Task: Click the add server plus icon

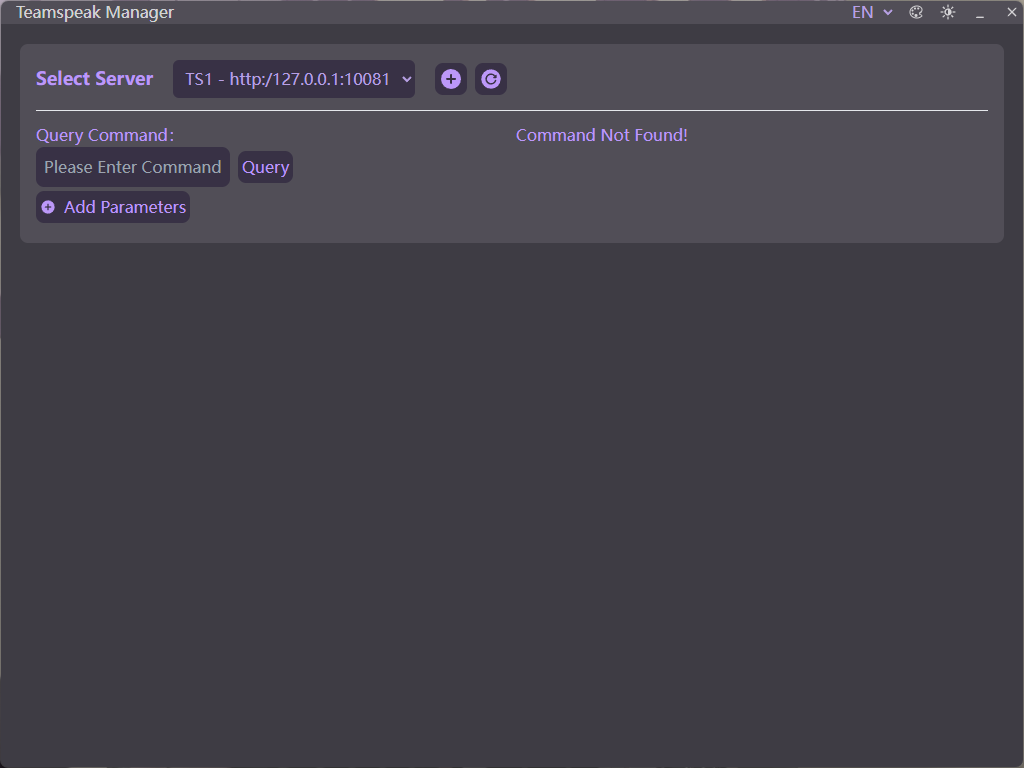Action: click(451, 79)
